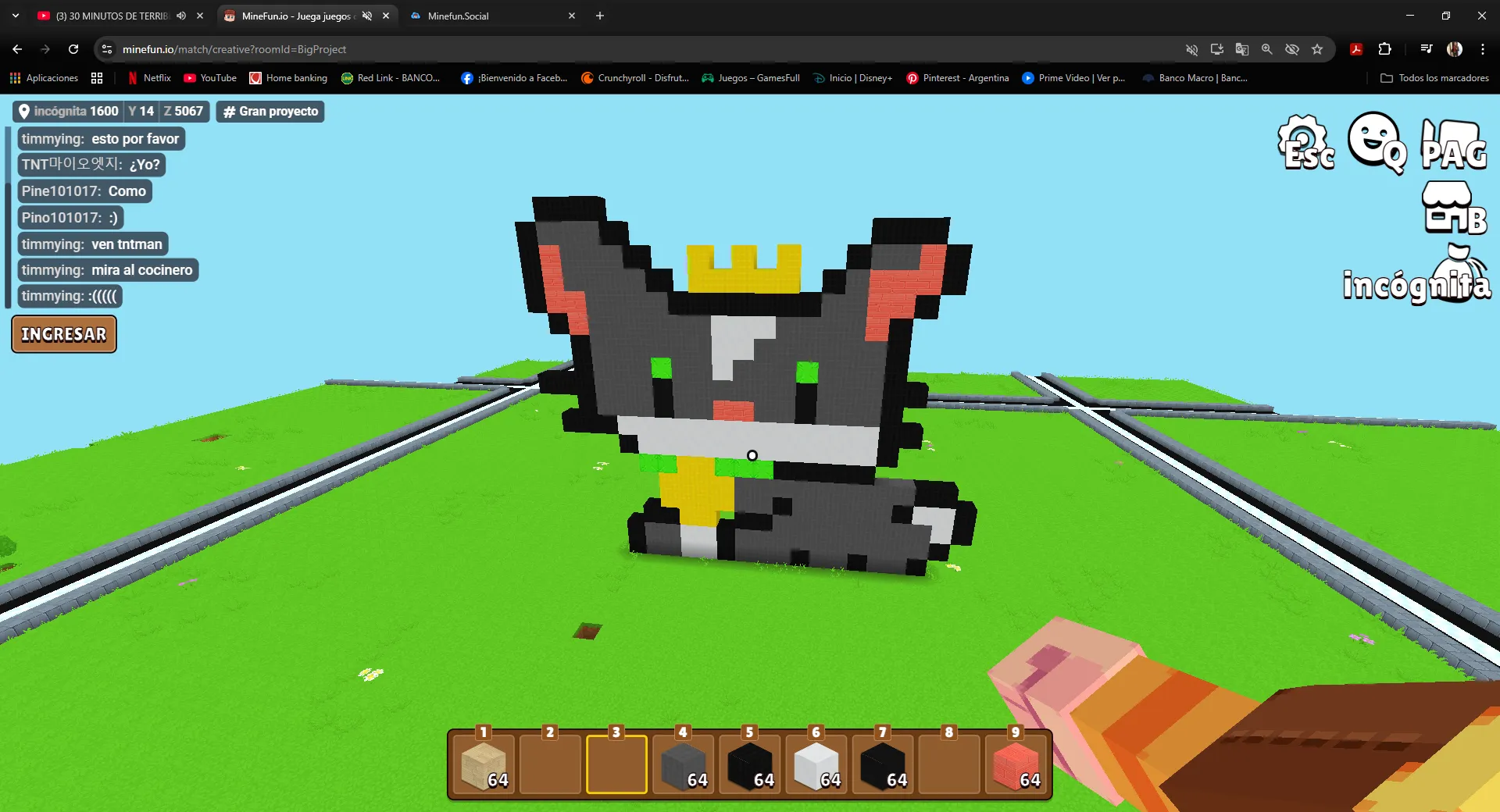Click chat message 'timmying: :((((('
Viewport: 1500px width, 812px height.
70,296
